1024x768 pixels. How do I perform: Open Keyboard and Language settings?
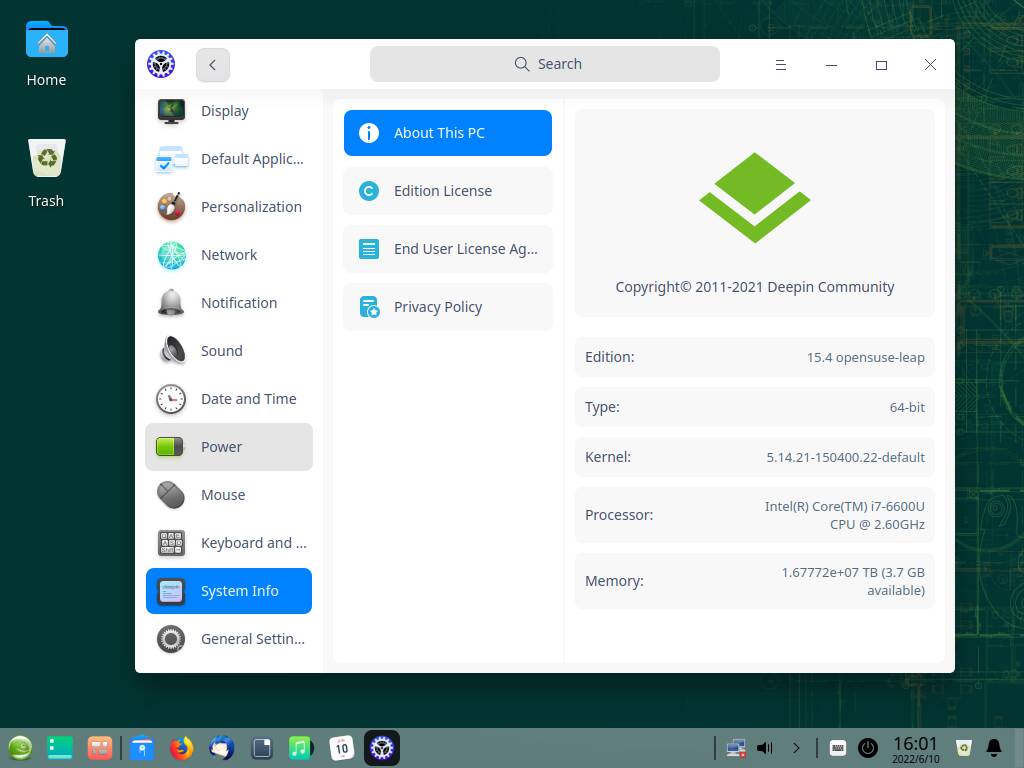click(254, 543)
